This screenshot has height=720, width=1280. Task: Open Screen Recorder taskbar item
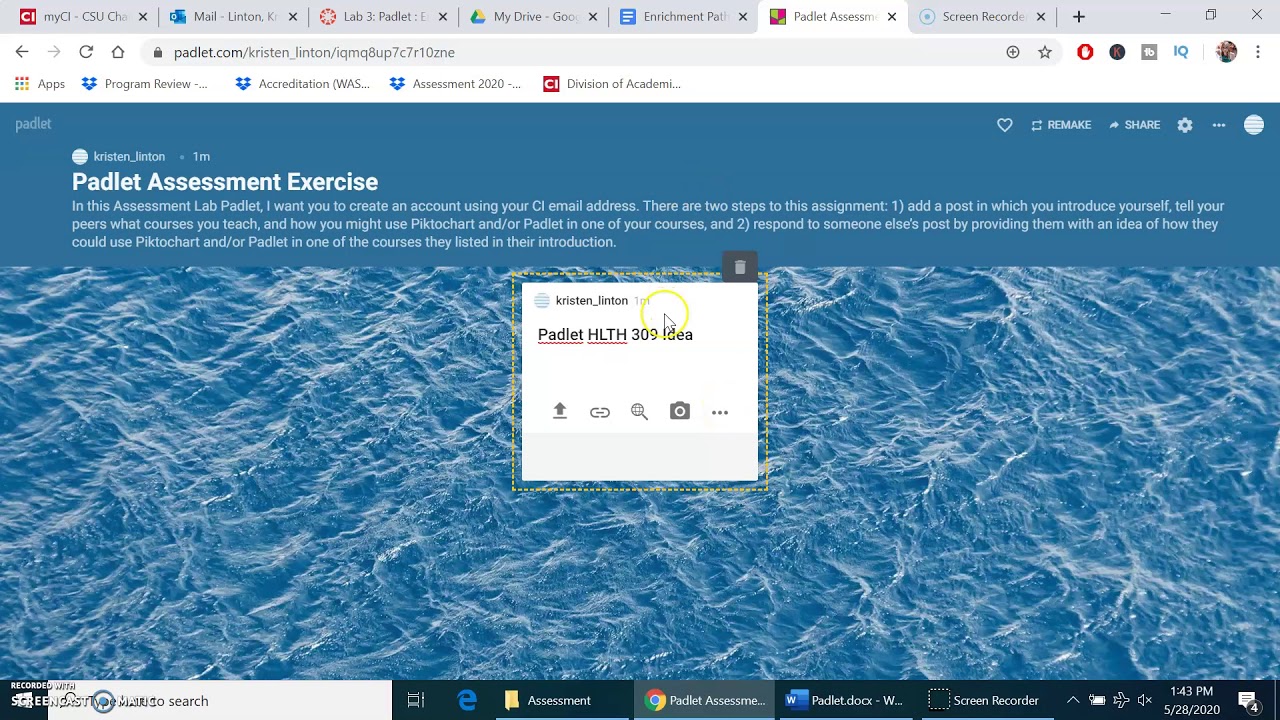987,700
